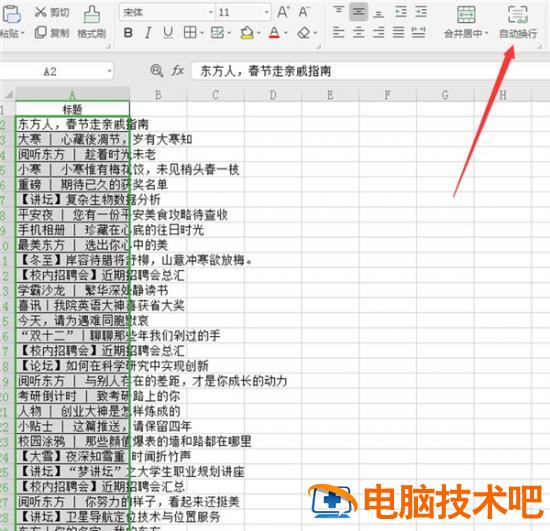
Task: Expand the borders dropdown arrow
Action: pyautogui.click(x=202, y=33)
